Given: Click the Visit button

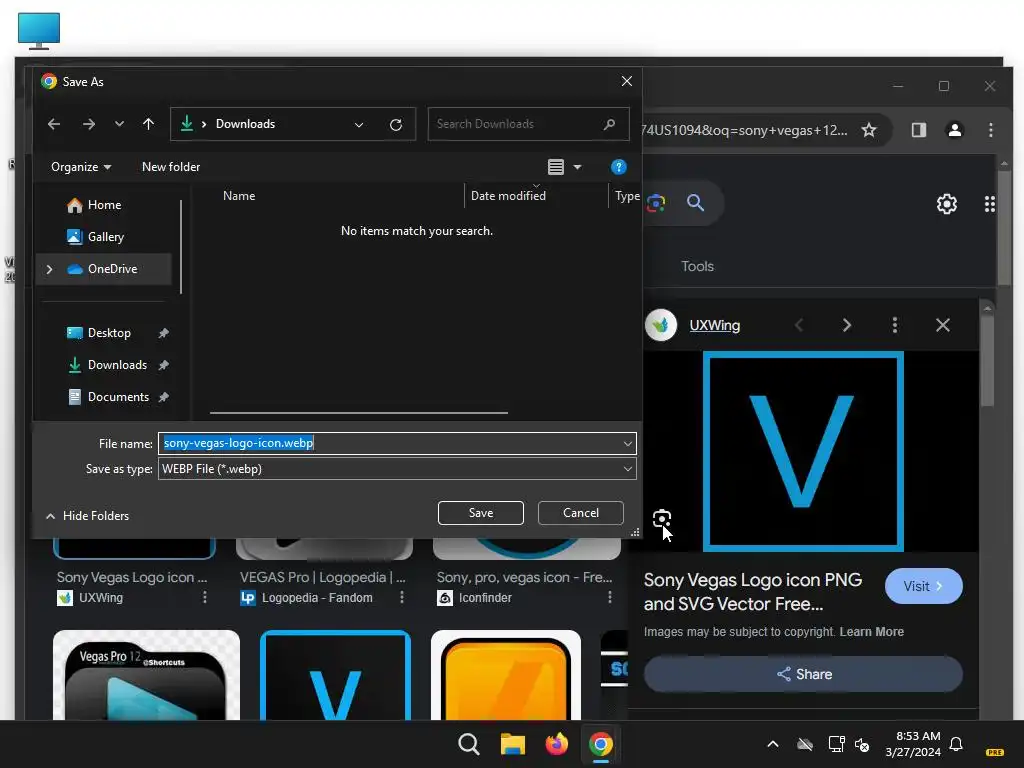Looking at the screenshot, I should coord(923,586).
